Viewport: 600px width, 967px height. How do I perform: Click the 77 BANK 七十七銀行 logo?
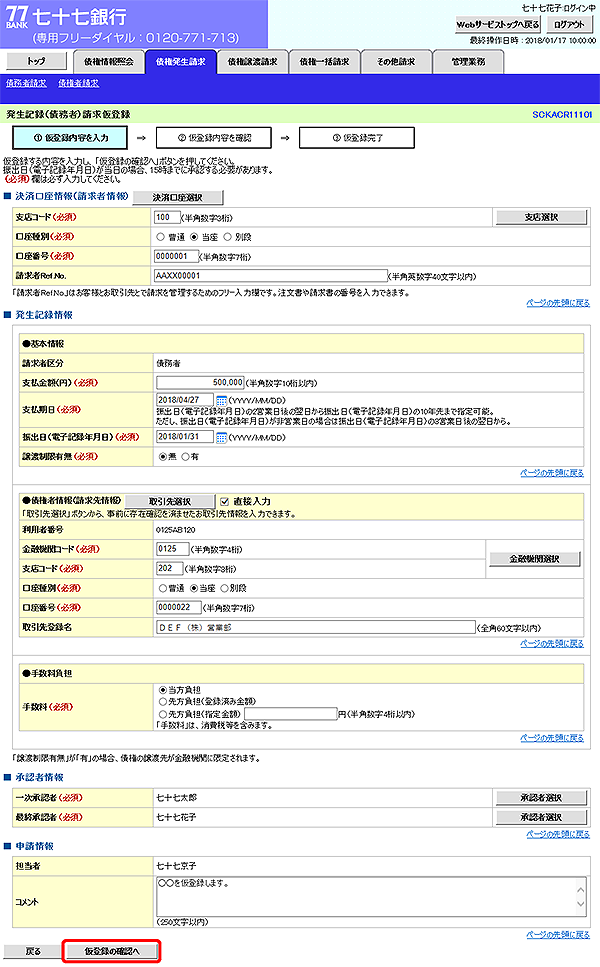66,17
